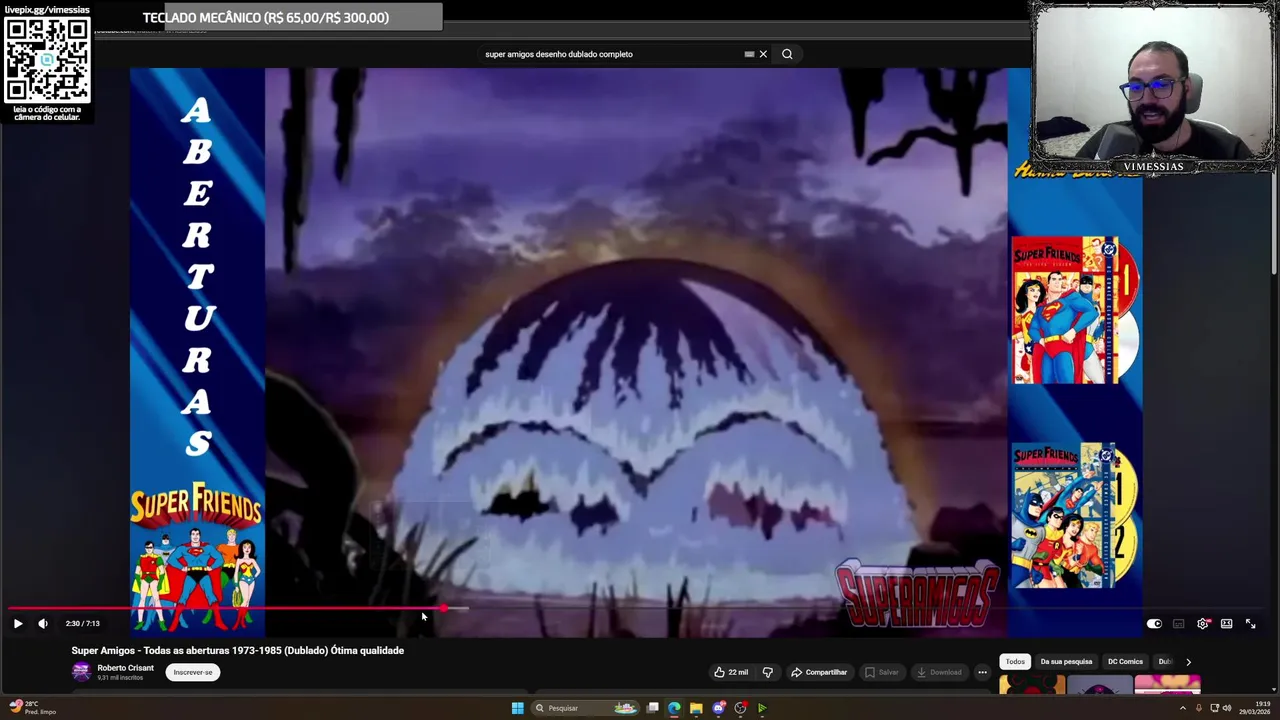Screen dimensions: 1280x720
Task: Toggle the autoplay switch in player
Action: tap(1154, 623)
